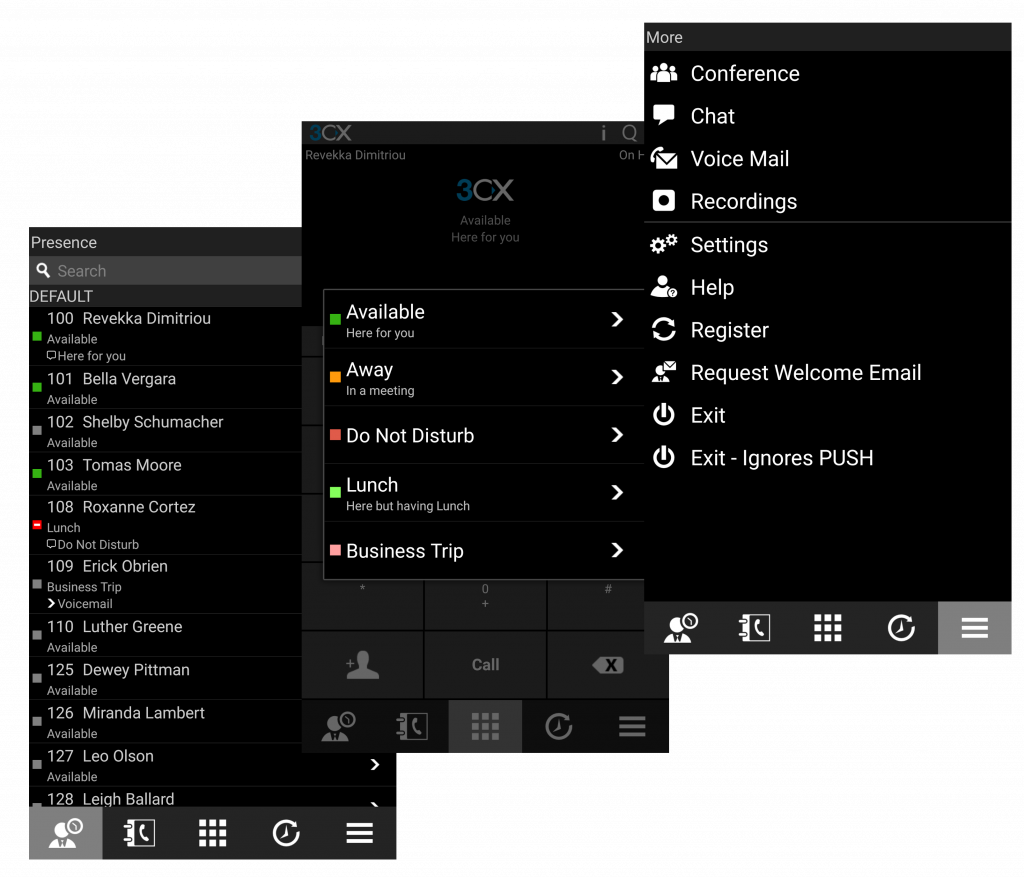Click the Register refresh icon

pos(664,329)
